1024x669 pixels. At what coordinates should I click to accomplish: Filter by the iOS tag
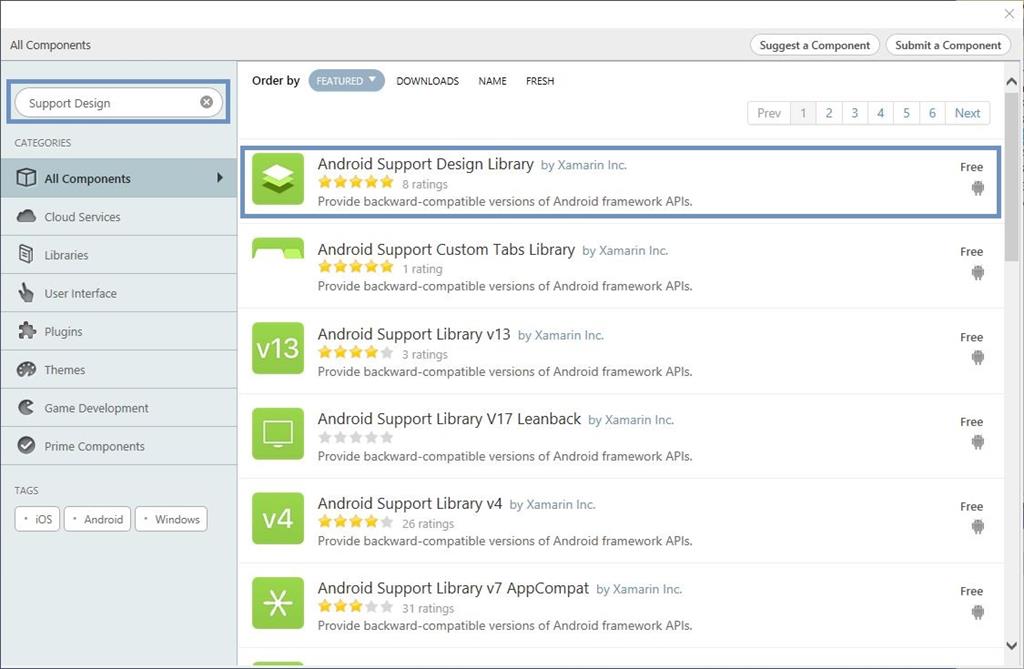point(37,519)
